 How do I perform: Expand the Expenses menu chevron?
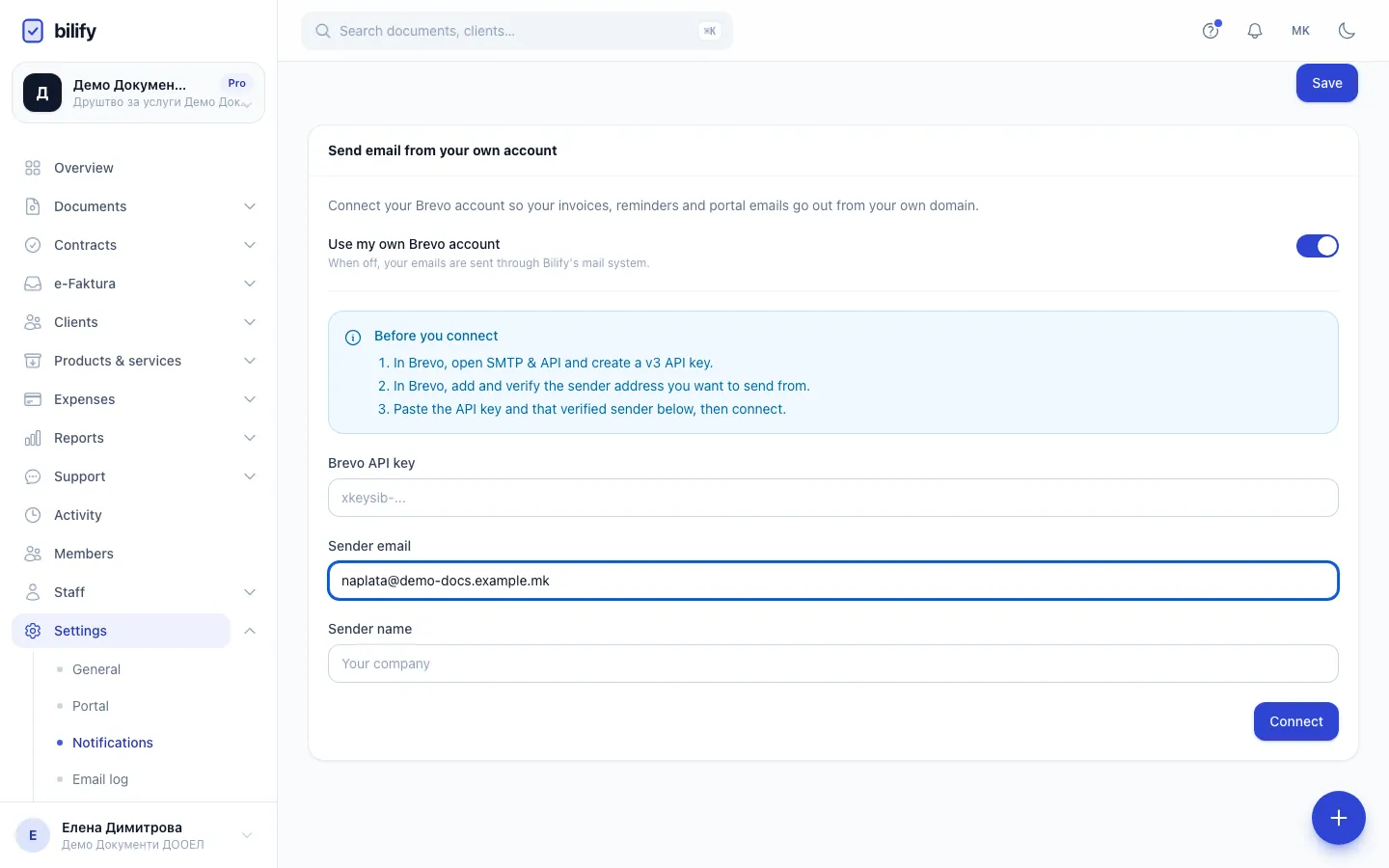click(250, 399)
